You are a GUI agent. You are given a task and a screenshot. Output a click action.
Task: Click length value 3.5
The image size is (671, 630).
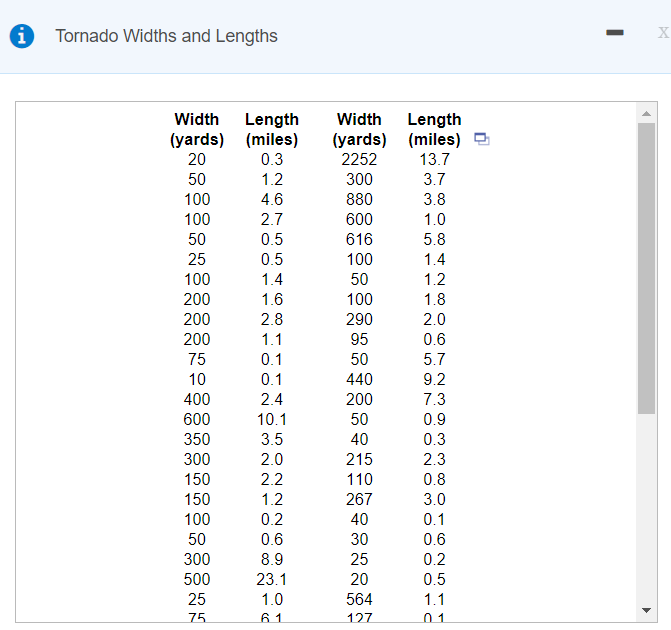(272, 440)
